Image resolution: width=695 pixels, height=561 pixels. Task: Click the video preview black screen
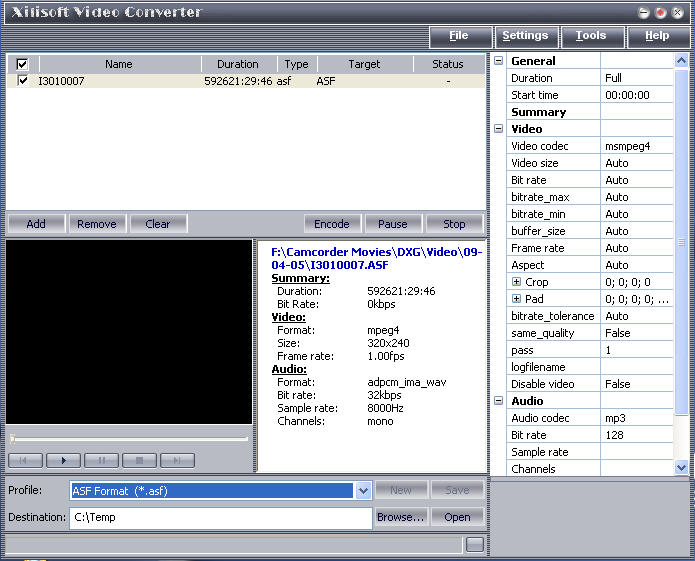(129, 332)
